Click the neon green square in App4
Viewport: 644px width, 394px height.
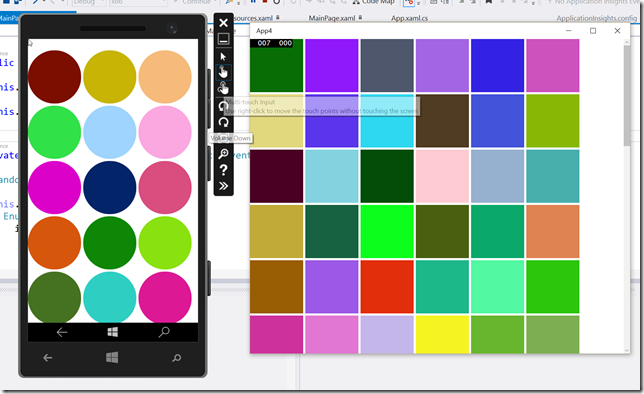(387, 231)
